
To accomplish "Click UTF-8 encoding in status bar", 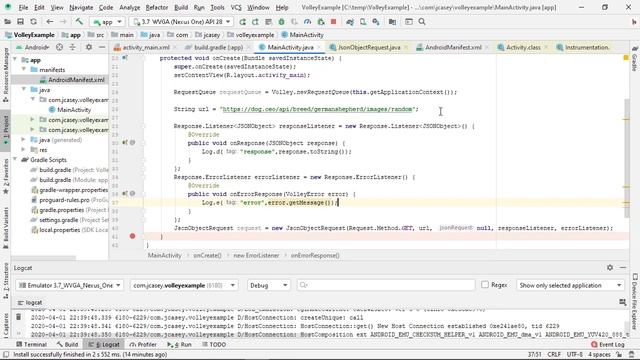I will (x=574, y=354).
